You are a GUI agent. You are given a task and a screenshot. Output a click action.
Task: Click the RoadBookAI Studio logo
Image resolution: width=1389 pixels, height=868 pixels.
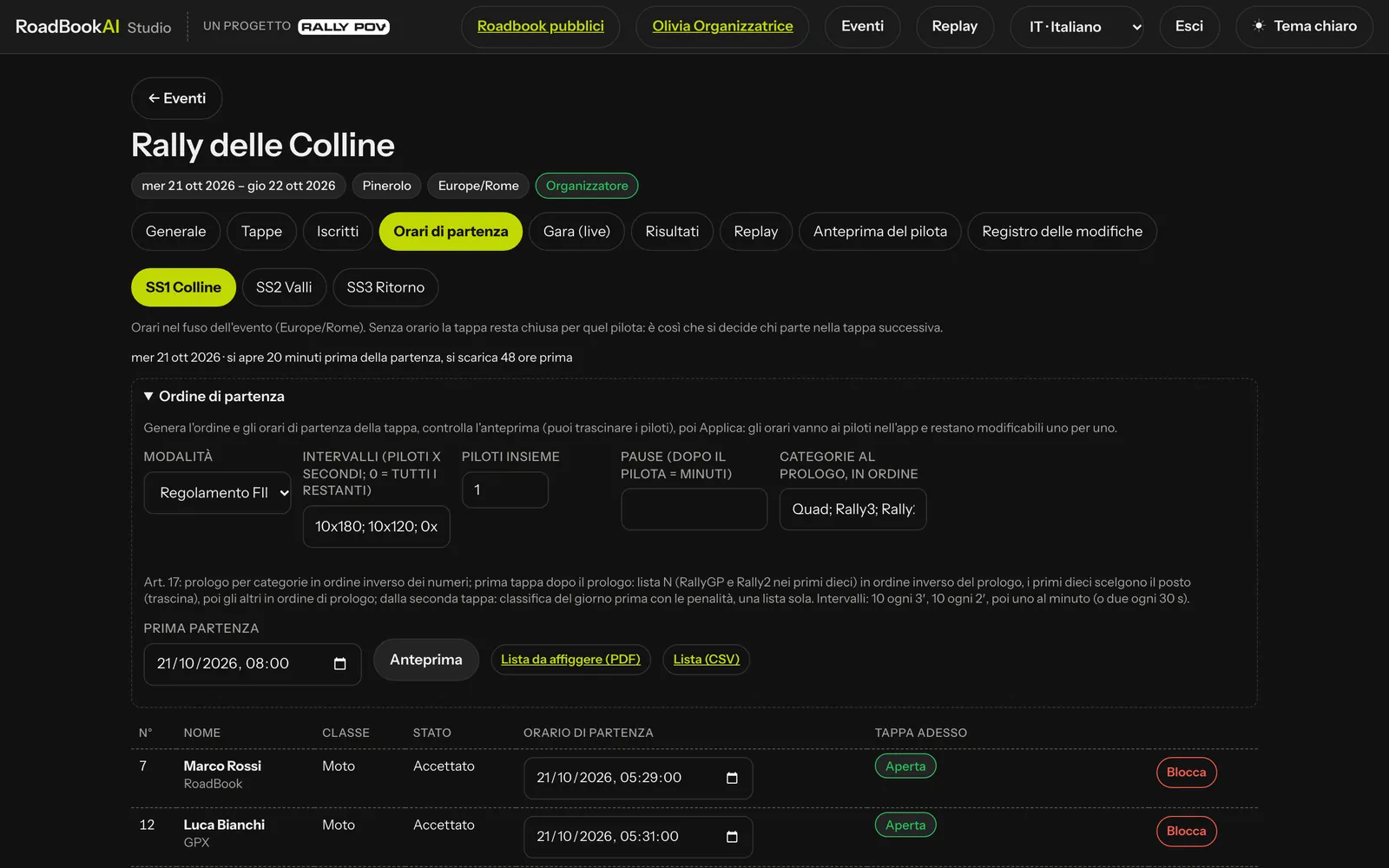[x=94, y=27]
